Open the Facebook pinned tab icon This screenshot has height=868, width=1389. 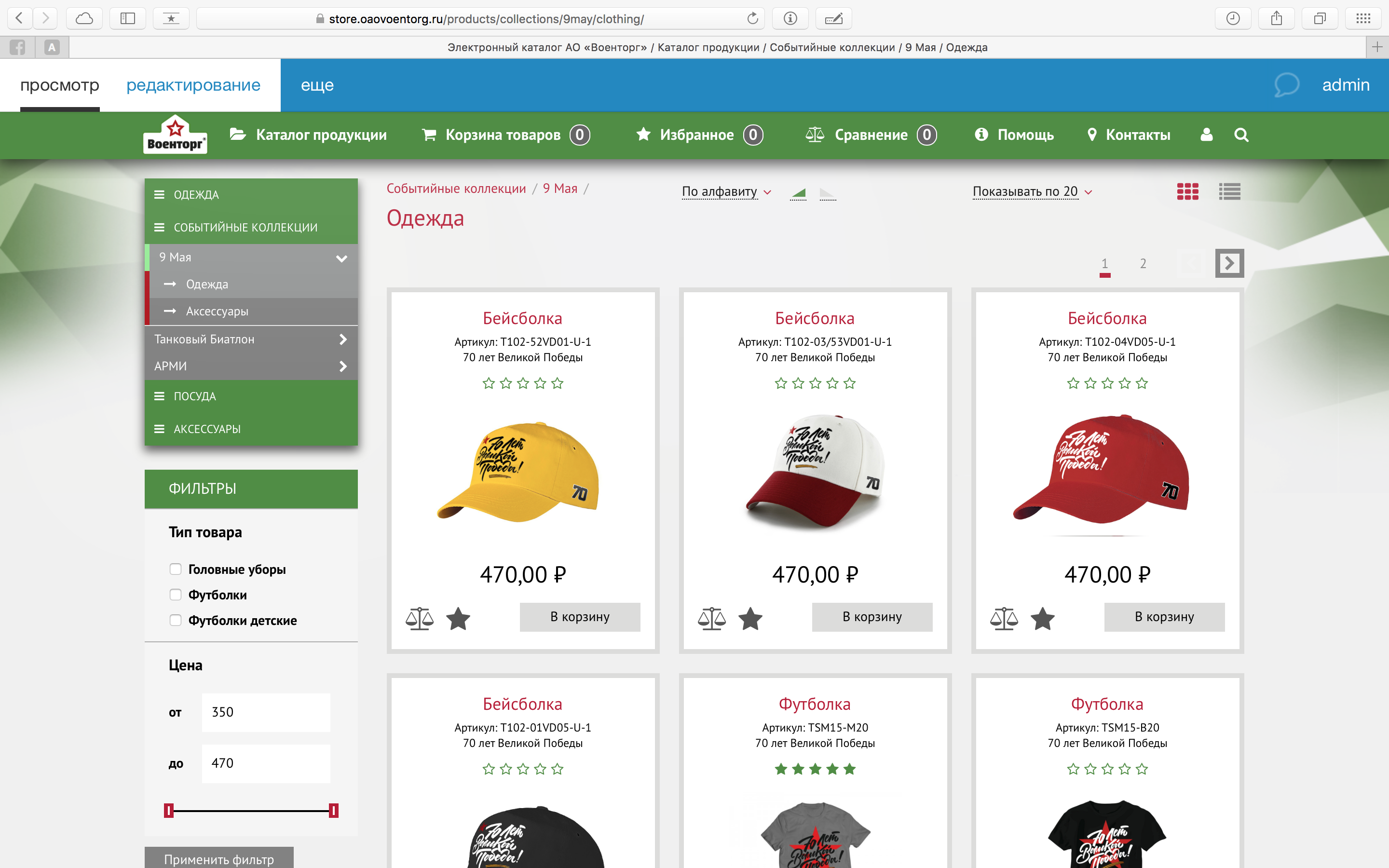click(x=17, y=47)
